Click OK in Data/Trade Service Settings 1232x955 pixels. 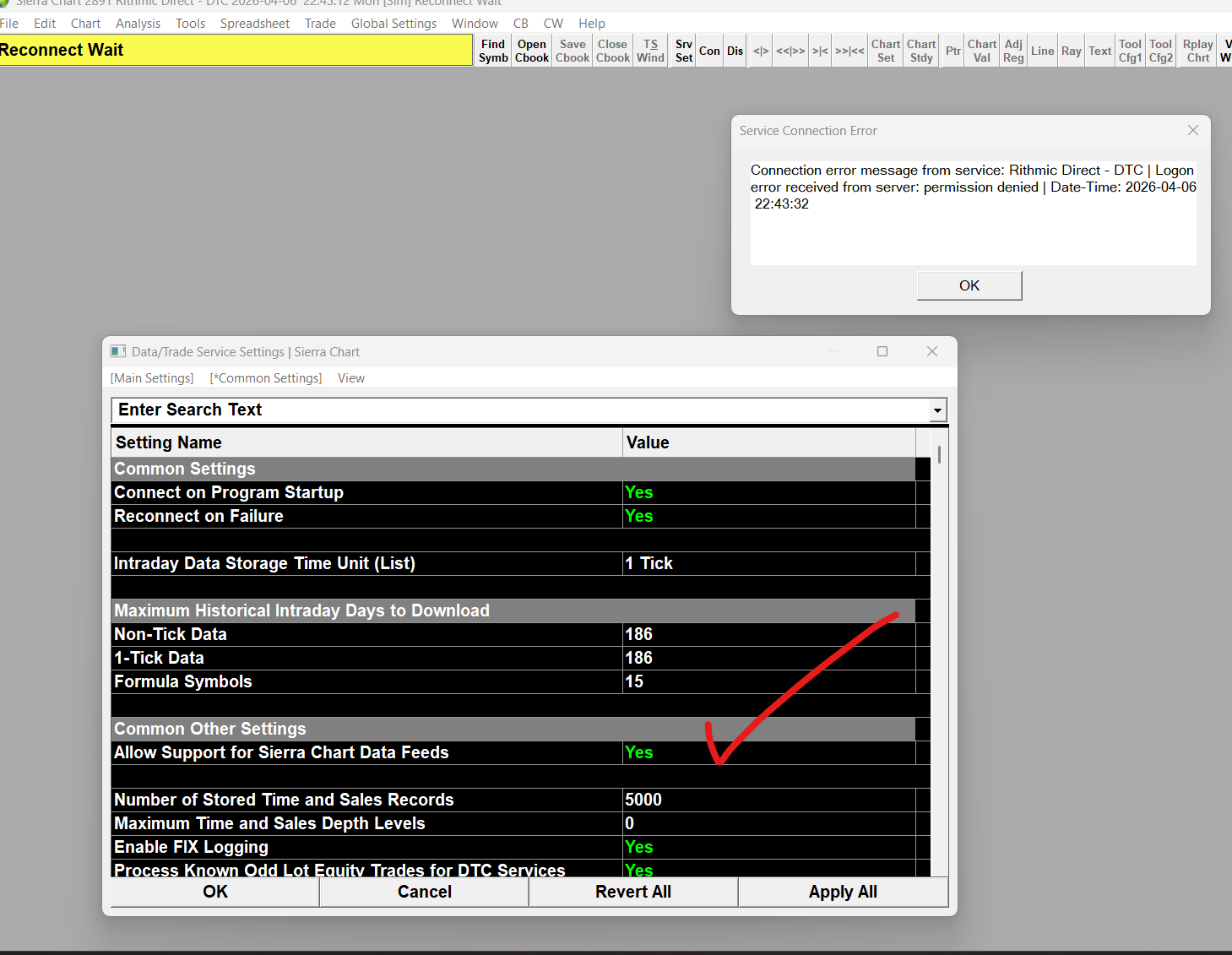pos(215,892)
